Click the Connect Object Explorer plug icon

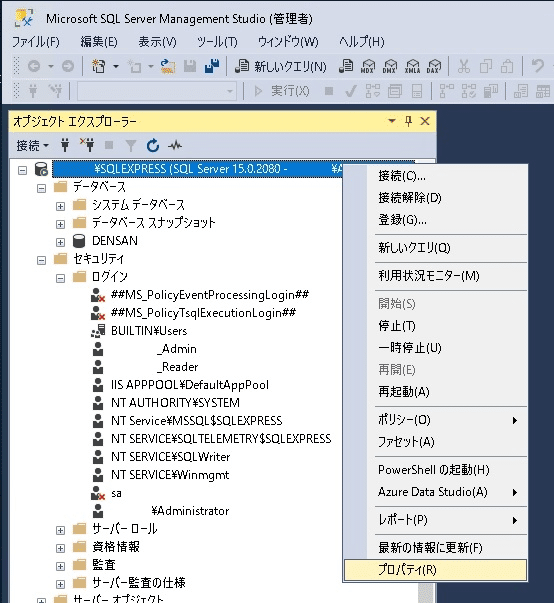65,145
